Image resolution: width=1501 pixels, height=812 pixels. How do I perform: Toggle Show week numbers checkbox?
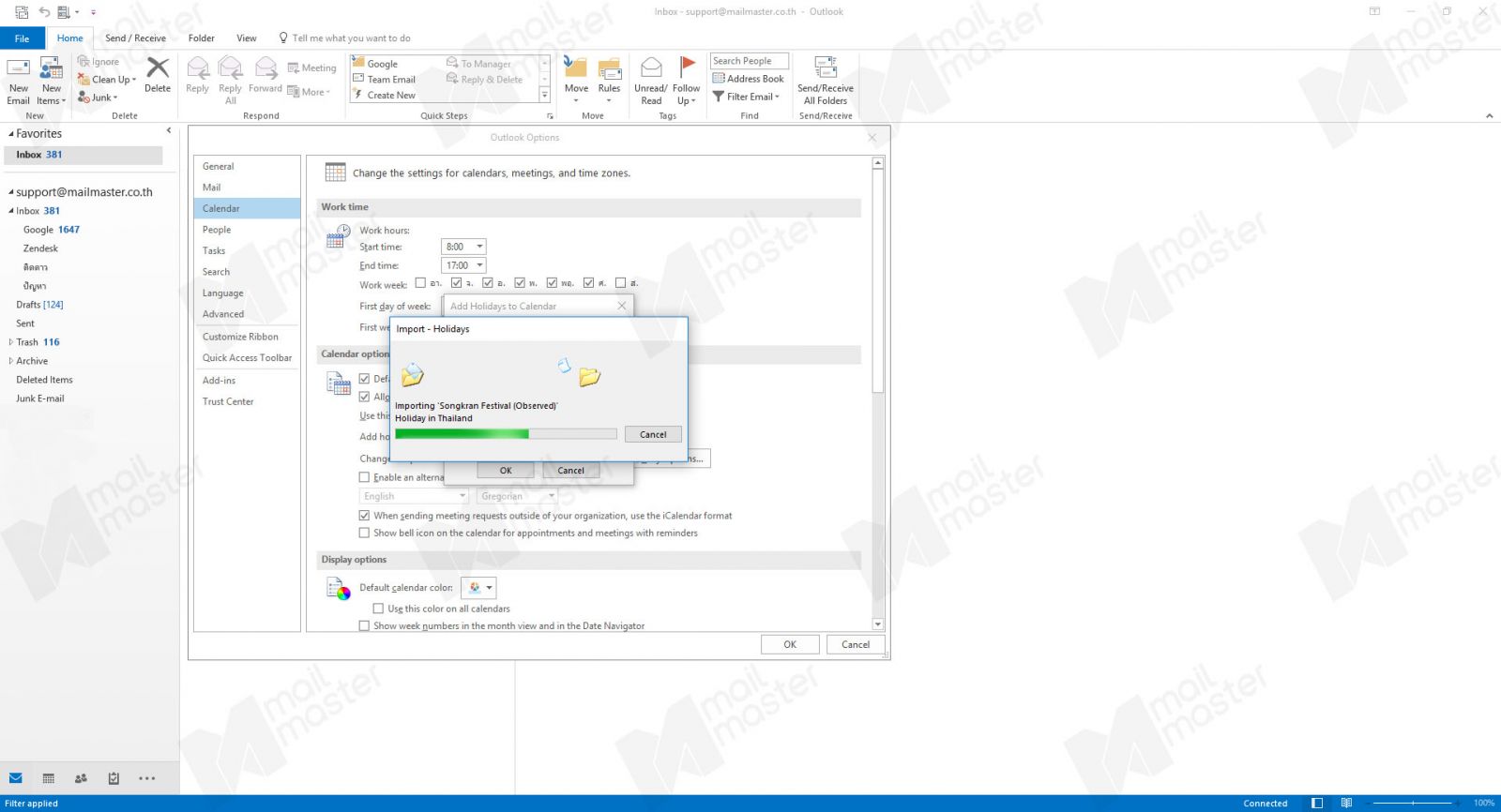(364, 625)
